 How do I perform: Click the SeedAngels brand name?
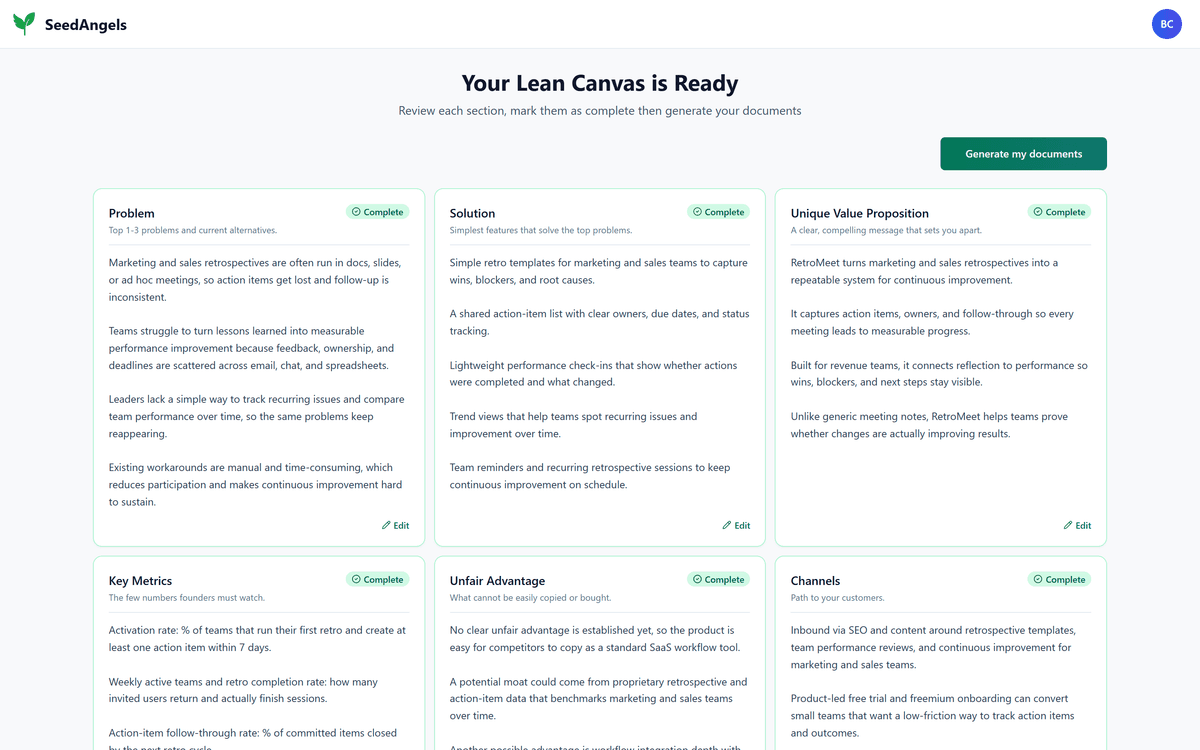click(86, 25)
